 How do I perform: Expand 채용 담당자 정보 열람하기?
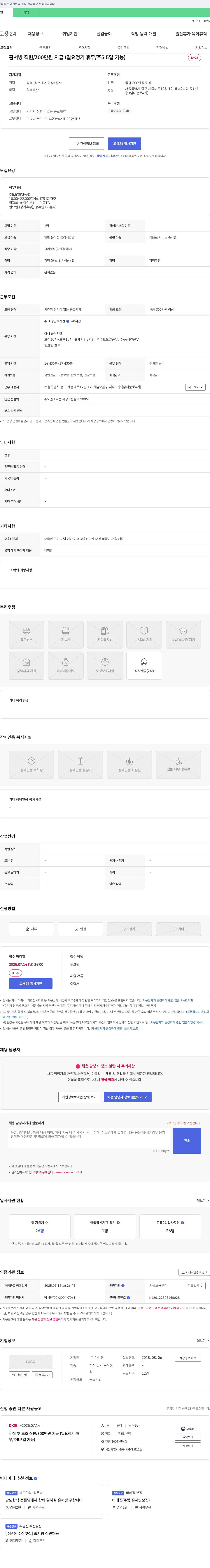[128, 1097]
